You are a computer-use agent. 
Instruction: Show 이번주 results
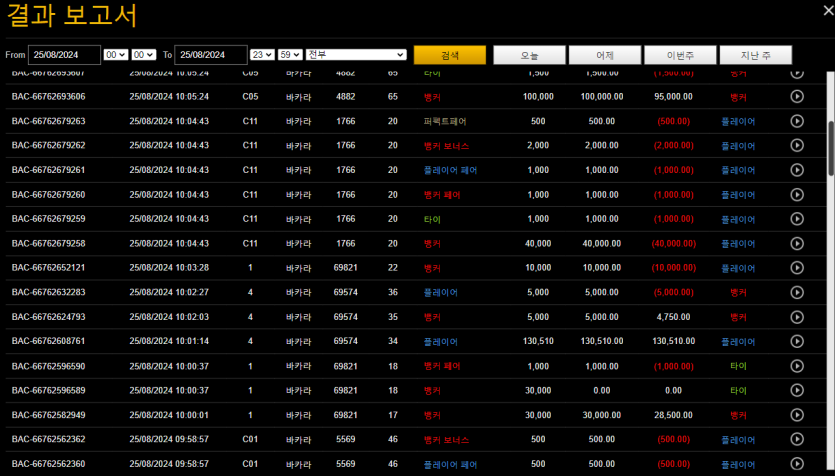click(x=680, y=55)
